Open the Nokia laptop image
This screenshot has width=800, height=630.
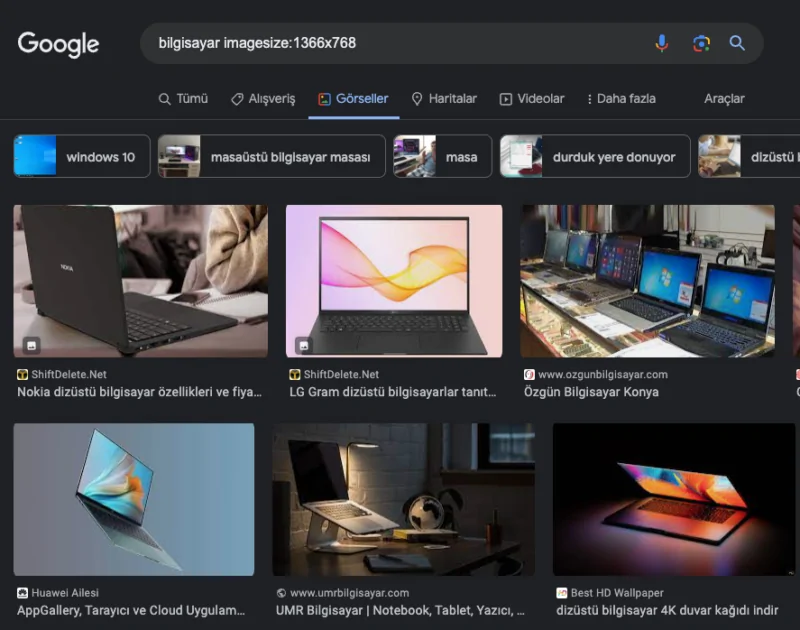coord(141,281)
